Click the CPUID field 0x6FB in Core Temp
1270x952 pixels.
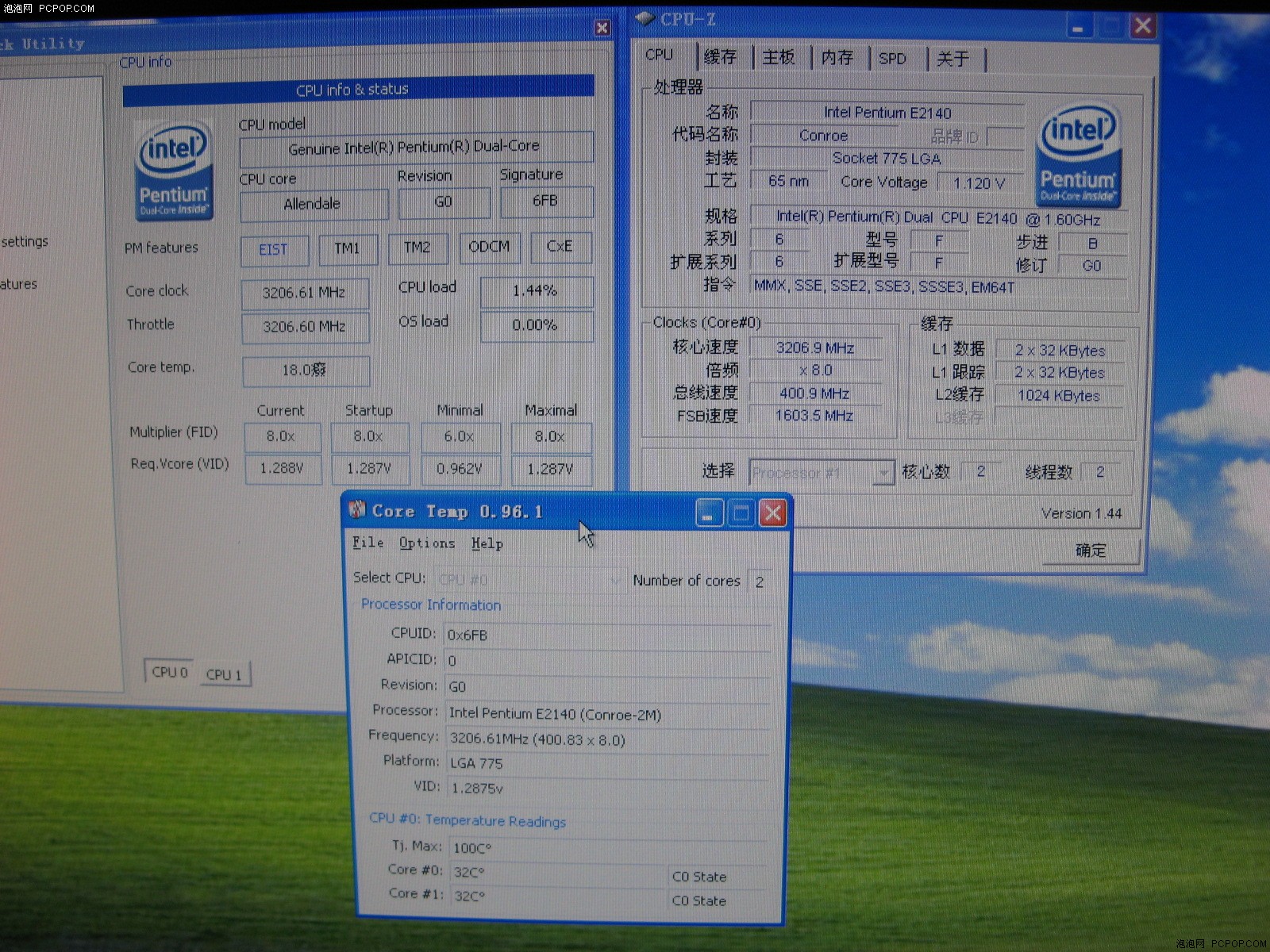[608, 635]
